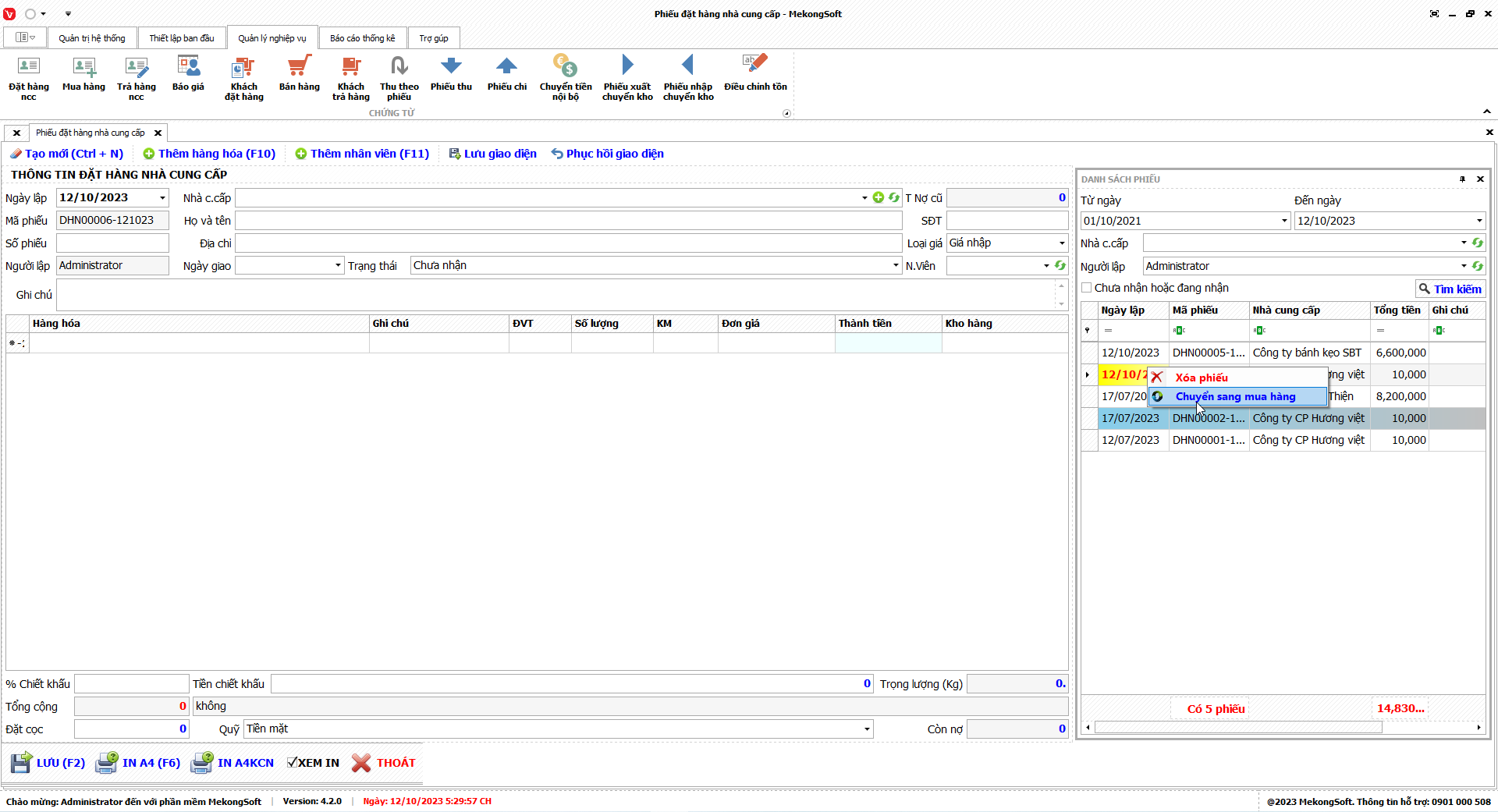Open Bán hàng shopping cart icon
The width and height of the screenshot is (1498, 812).
[299, 75]
